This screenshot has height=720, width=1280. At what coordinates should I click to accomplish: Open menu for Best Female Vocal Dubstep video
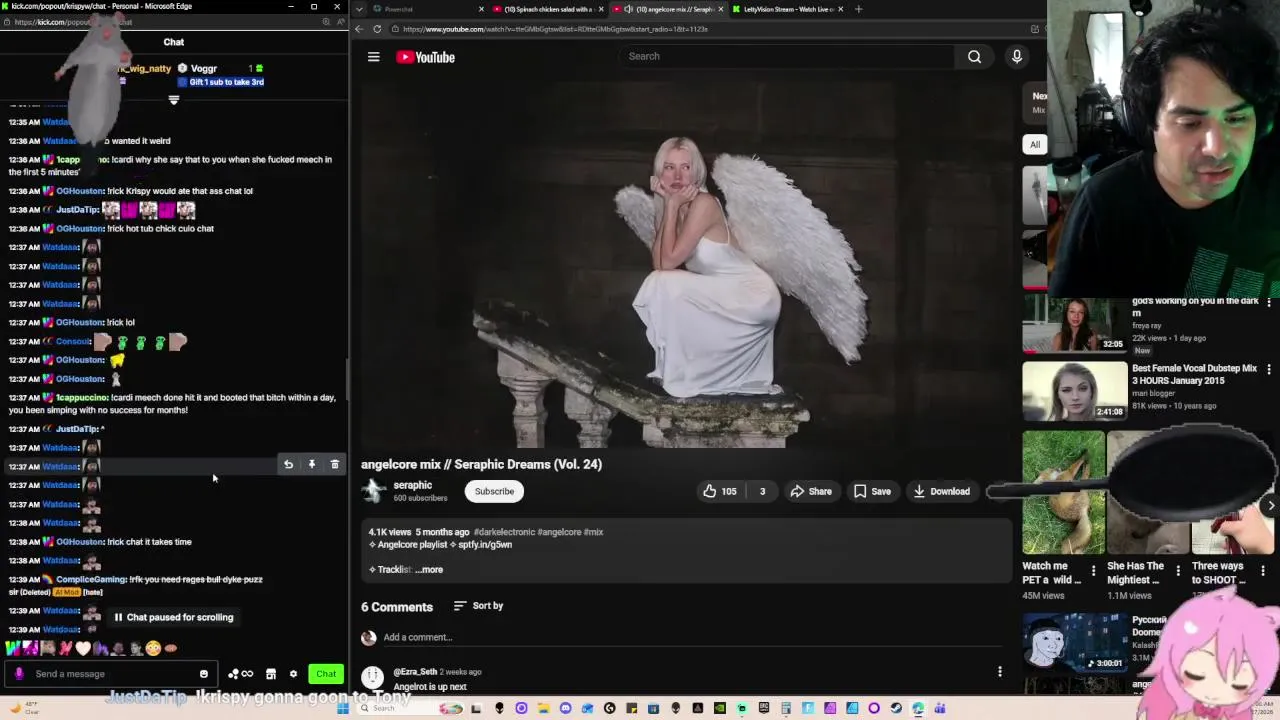point(1269,370)
